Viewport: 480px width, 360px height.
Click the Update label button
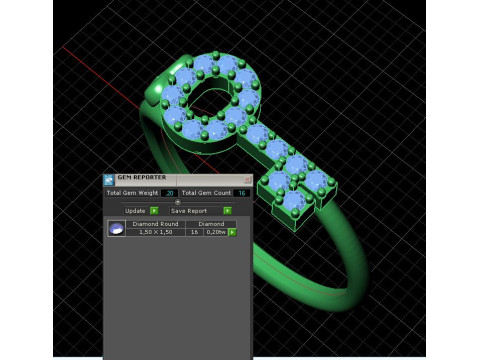pos(135,211)
